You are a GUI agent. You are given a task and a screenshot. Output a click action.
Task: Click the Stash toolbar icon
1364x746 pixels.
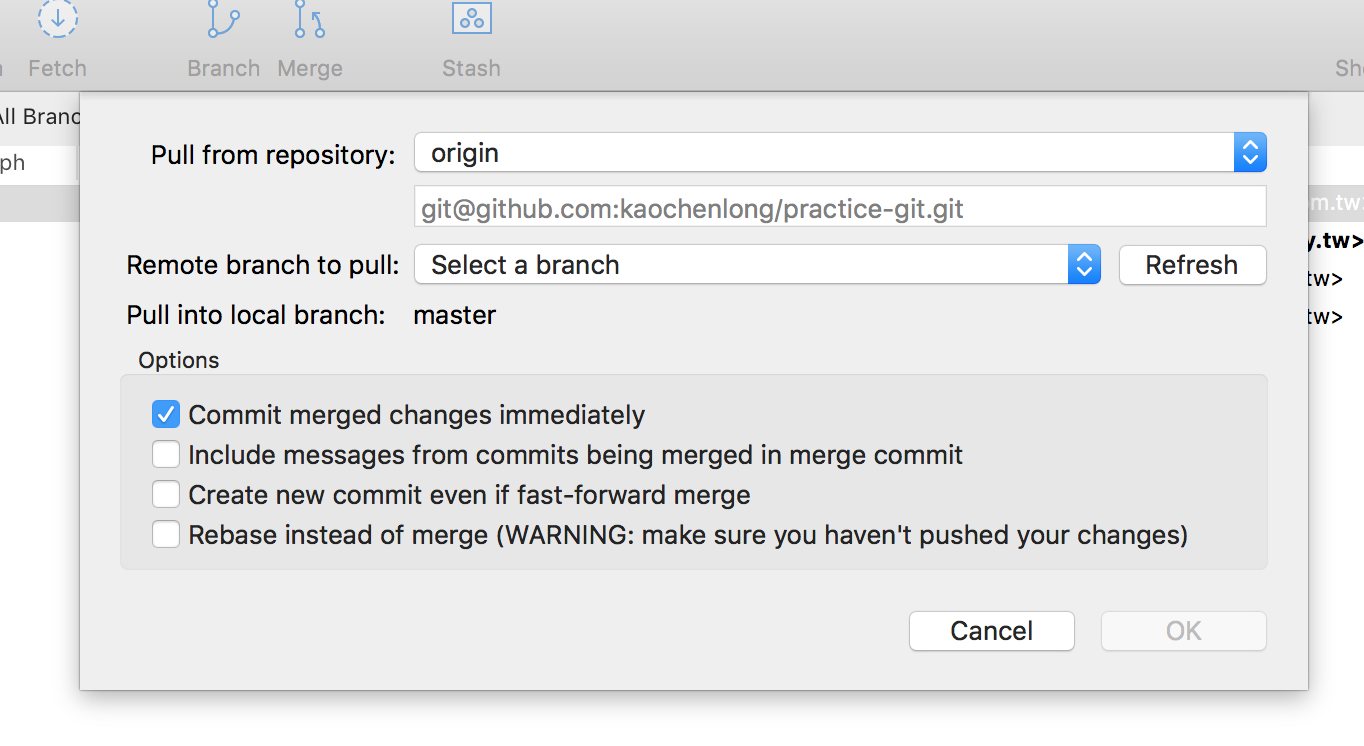point(472,22)
